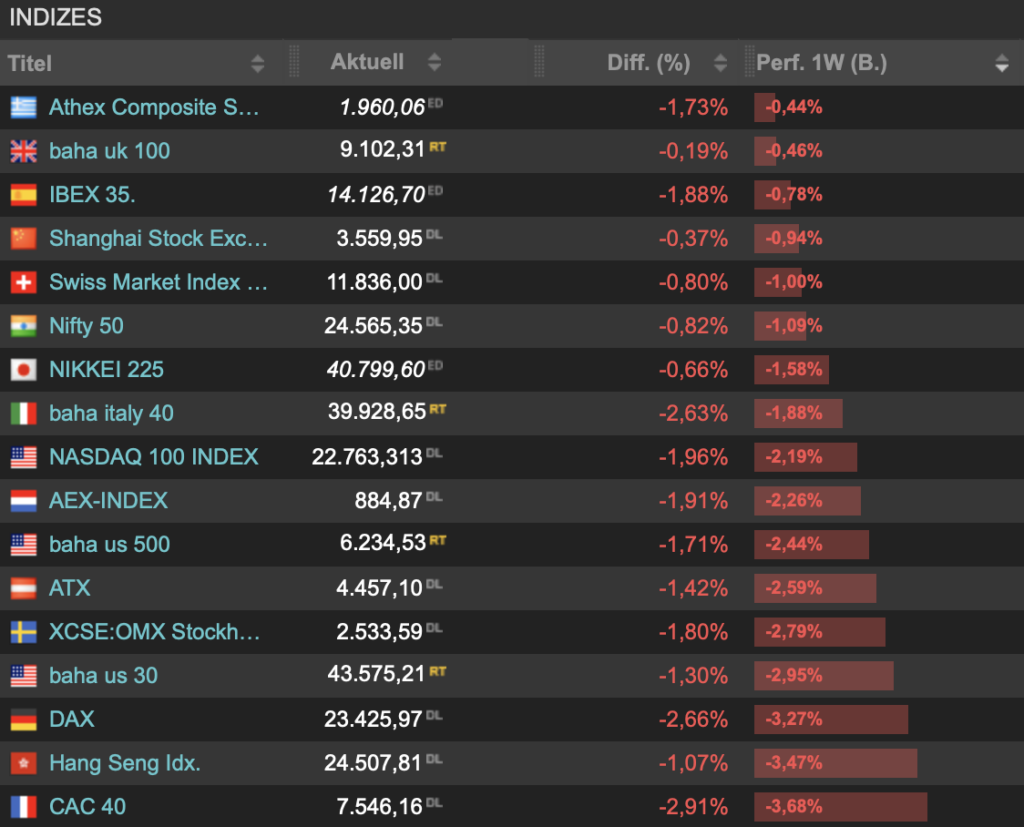Click the -2,63% difference for baha italy 40
1024x827 pixels.
[693, 414]
